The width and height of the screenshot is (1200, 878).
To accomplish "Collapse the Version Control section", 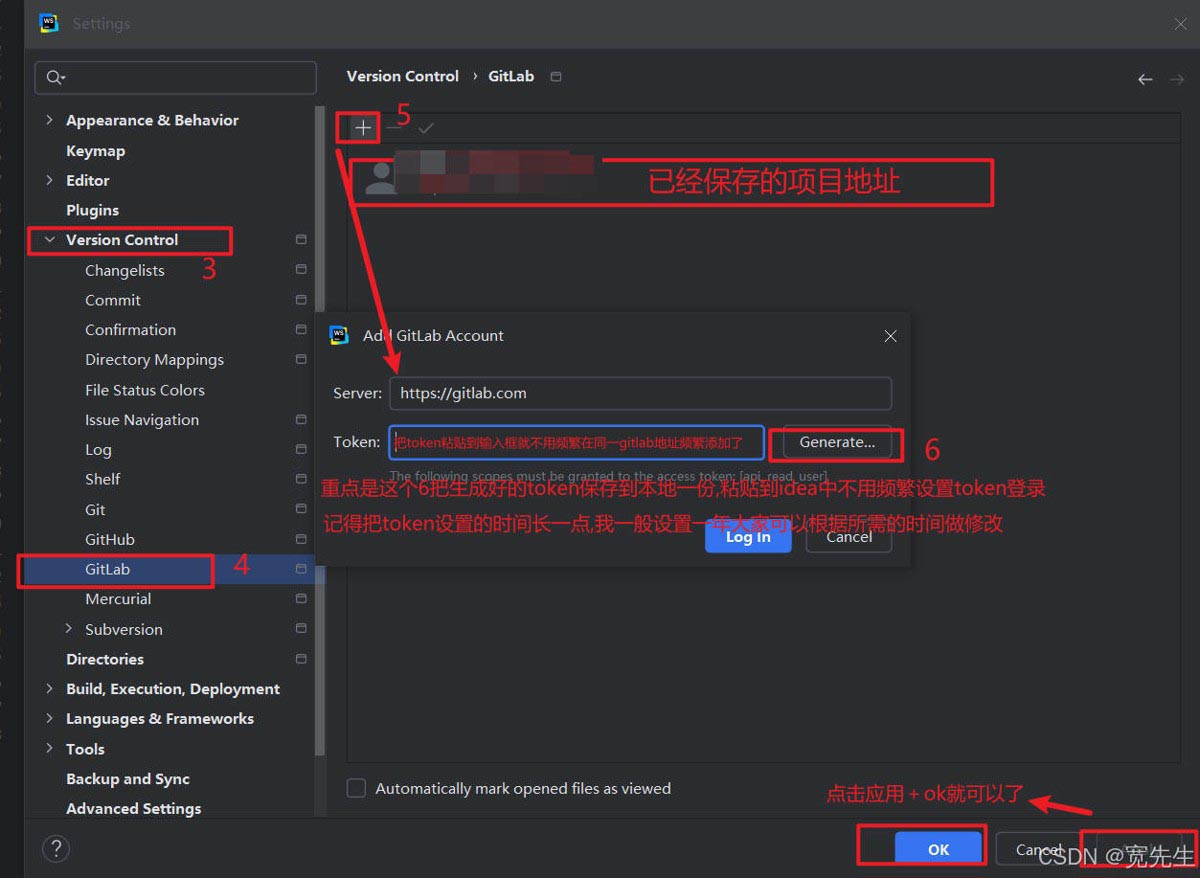I will pyautogui.click(x=49, y=240).
